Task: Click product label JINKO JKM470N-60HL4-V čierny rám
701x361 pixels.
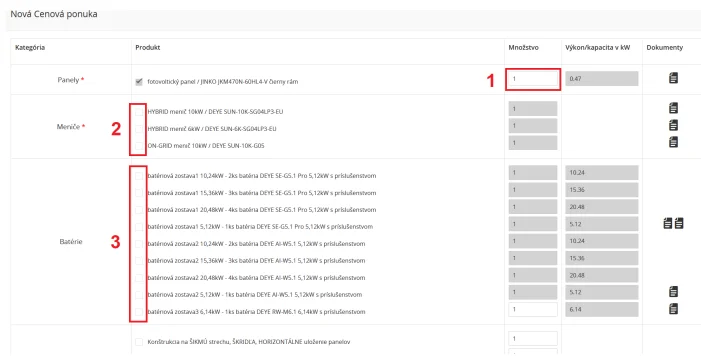Action: coord(223,82)
